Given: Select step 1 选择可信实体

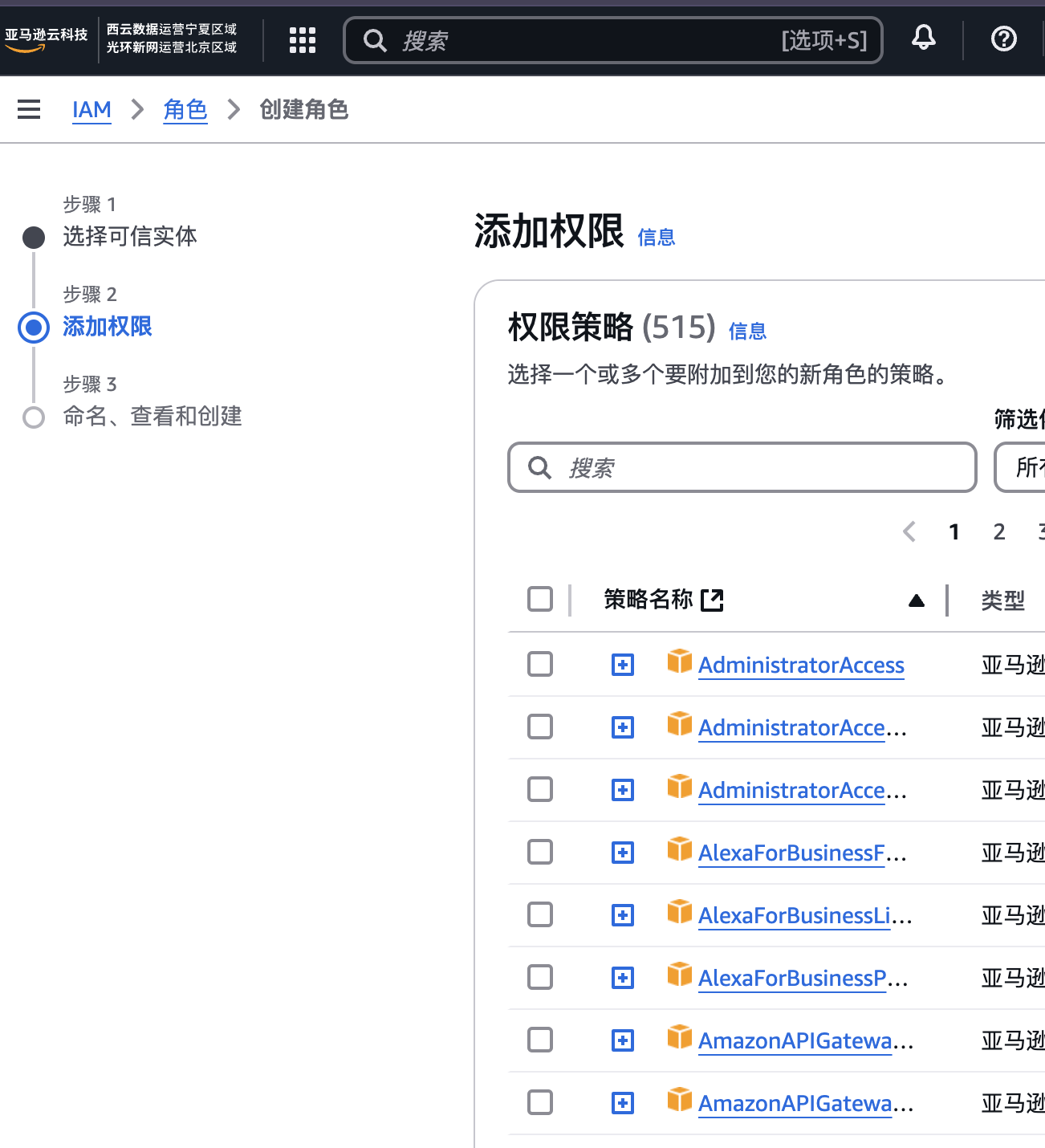Looking at the screenshot, I should 130,236.
